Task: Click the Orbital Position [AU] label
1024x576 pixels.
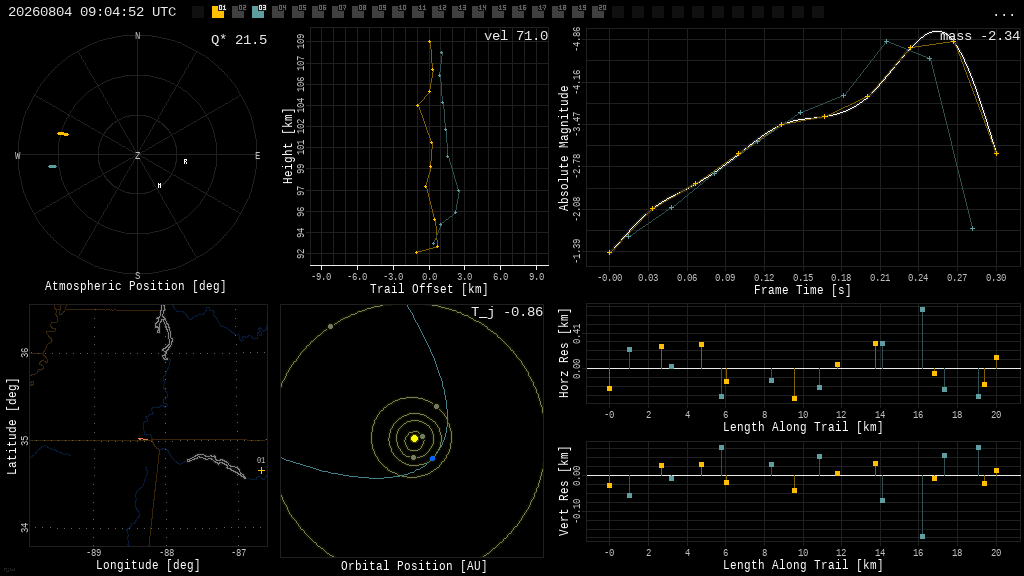Action: tap(414, 566)
